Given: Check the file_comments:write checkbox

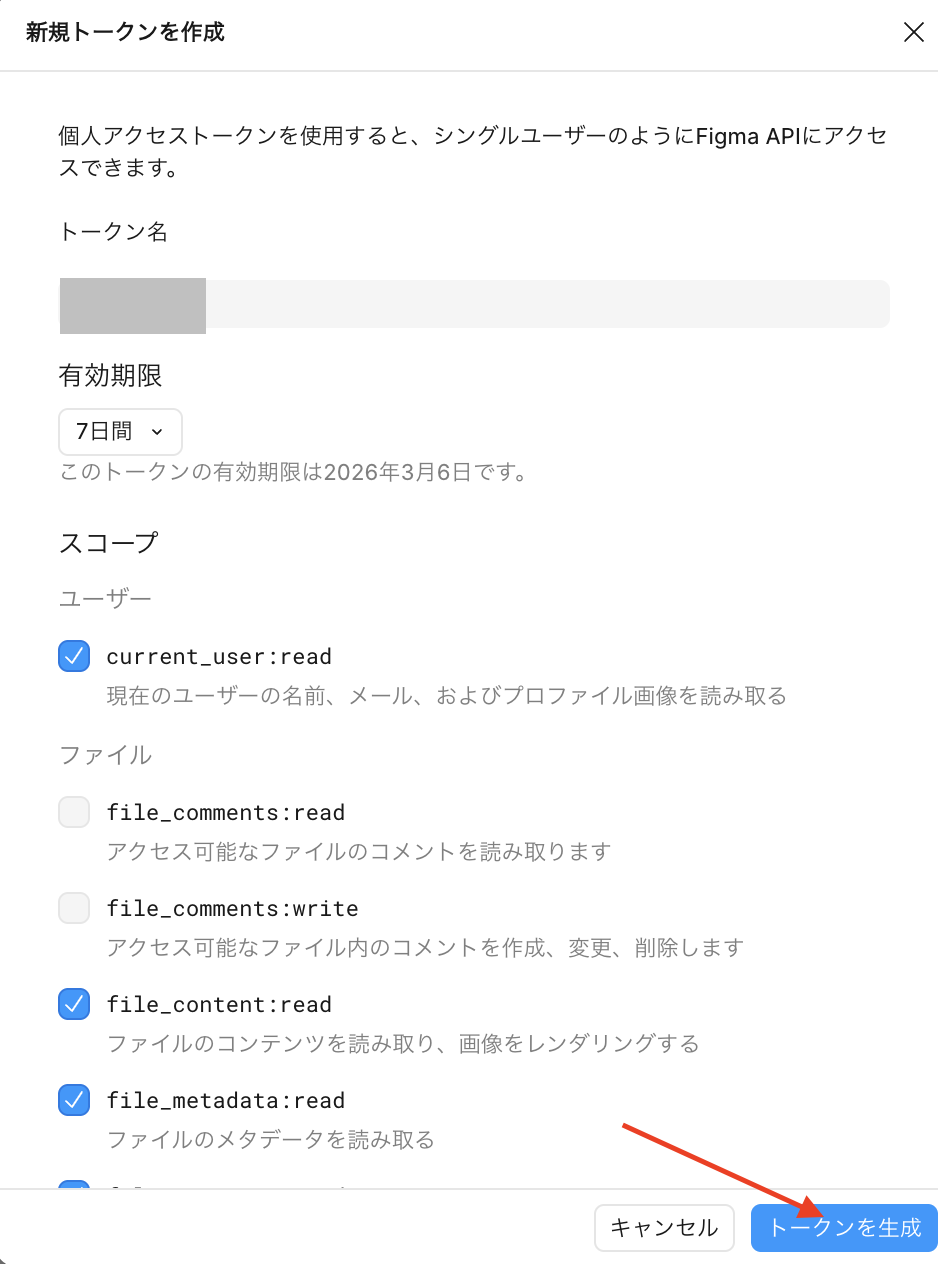Looking at the screenshot, I should [74, 908].
